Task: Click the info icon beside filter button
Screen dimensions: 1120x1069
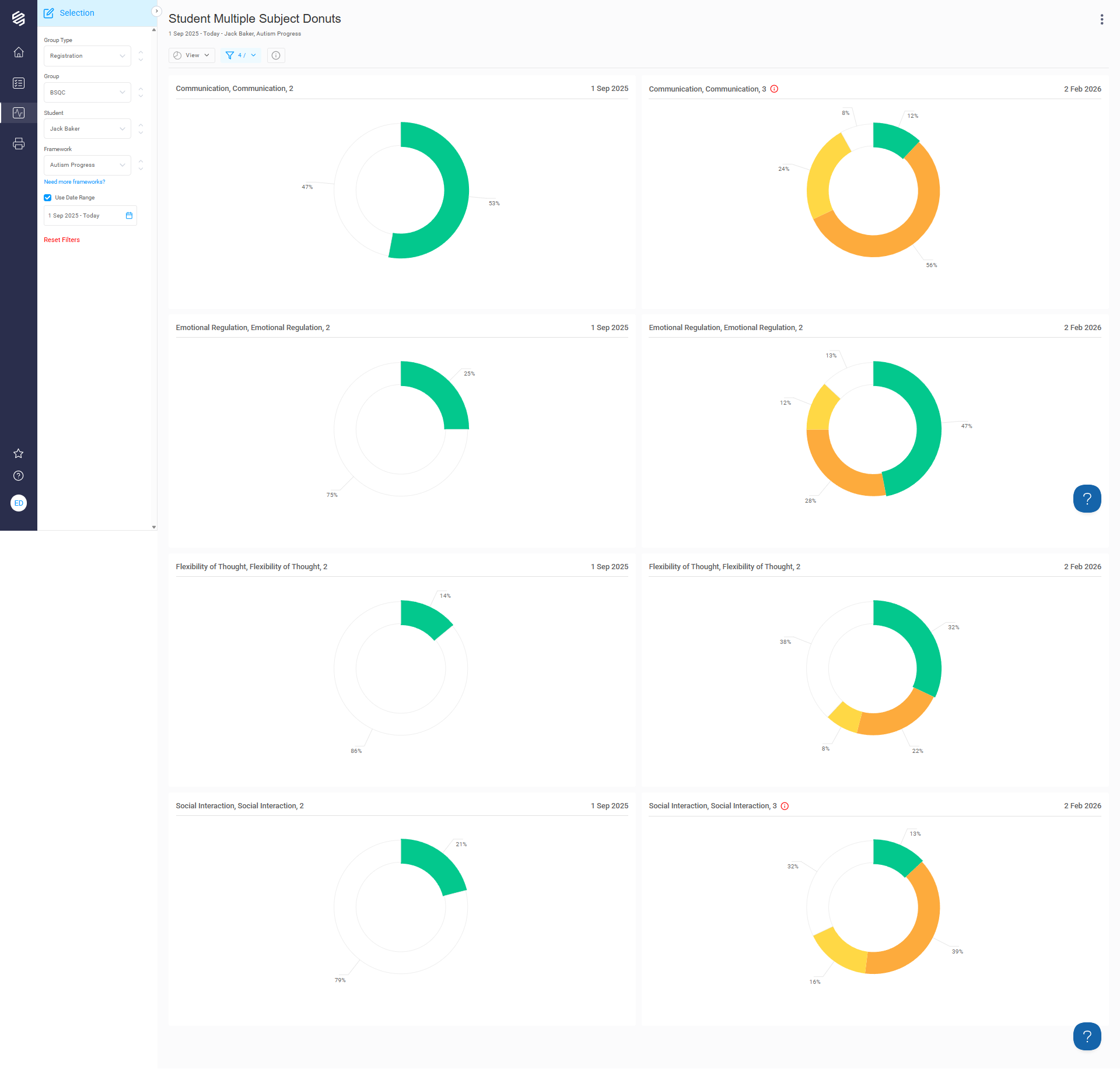Action: coord(276,55)
